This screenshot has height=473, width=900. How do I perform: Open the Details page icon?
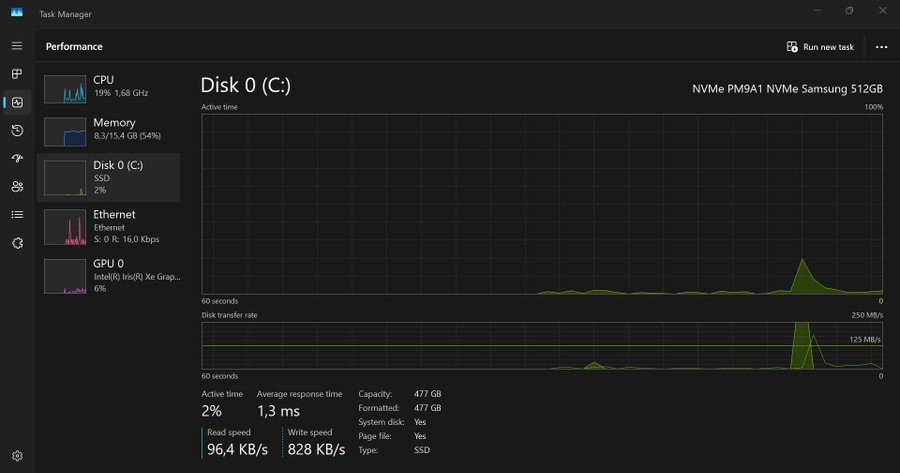(17, 214)
